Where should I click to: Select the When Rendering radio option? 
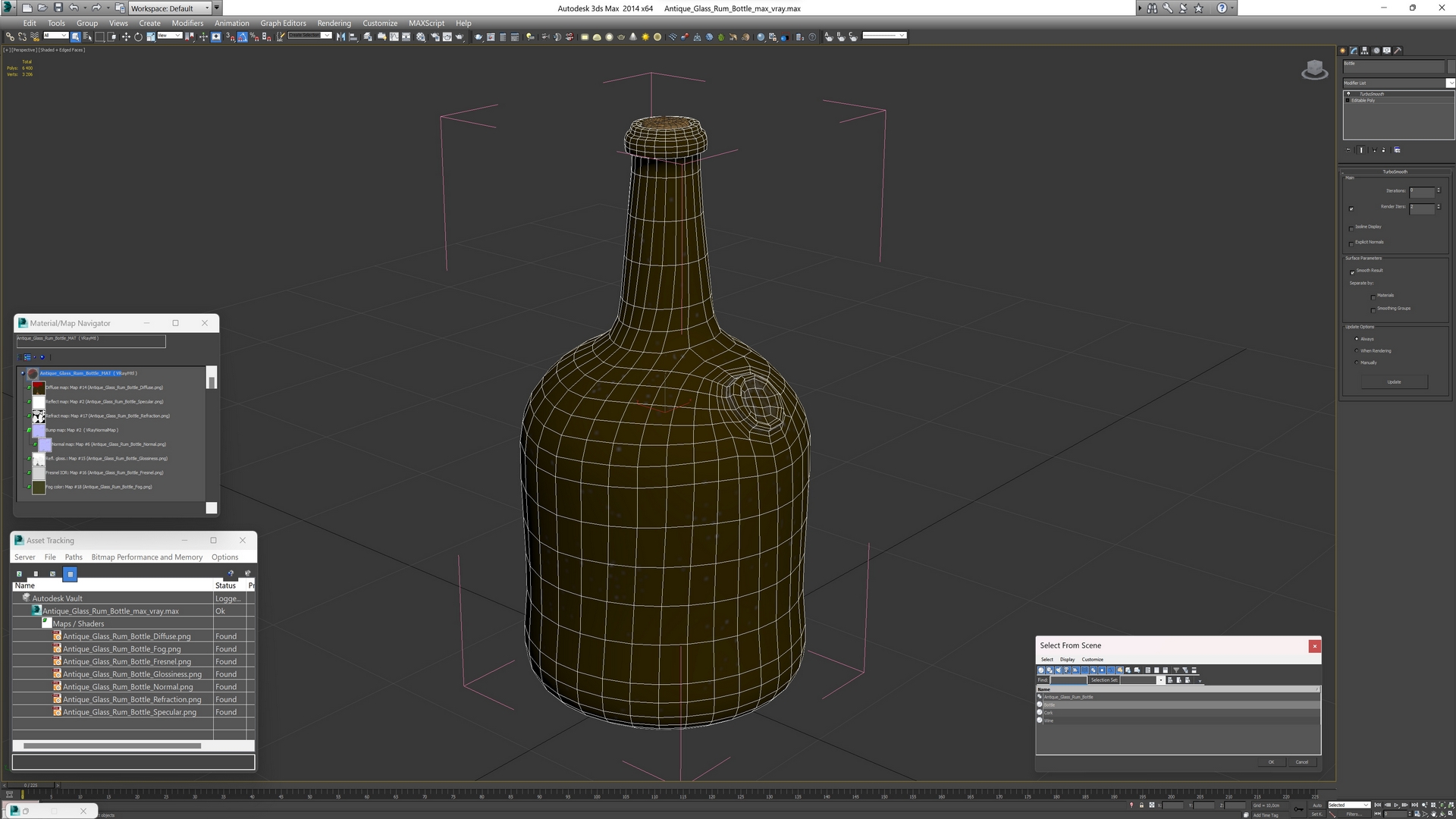coord(1357,351)
